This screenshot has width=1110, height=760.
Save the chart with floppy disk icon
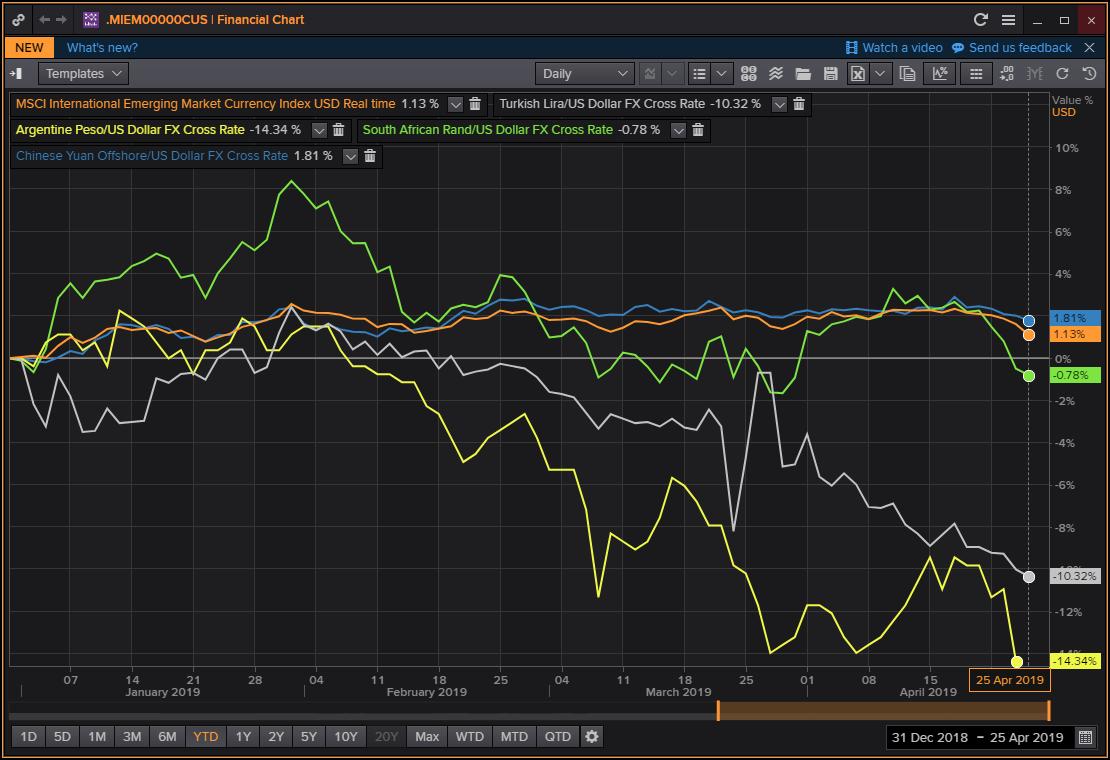coord(830,73)
